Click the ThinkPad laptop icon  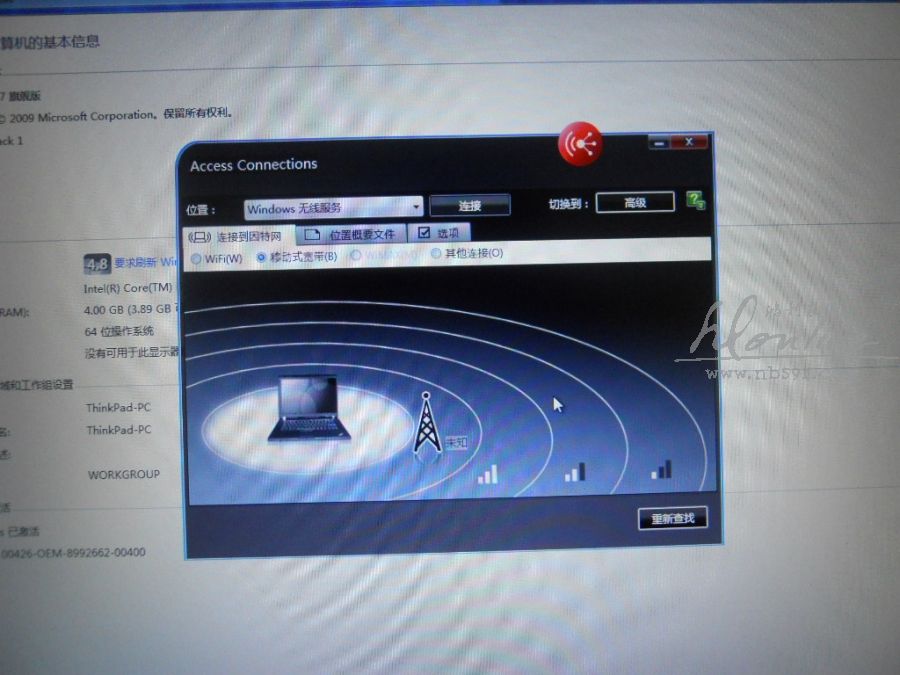305,408
